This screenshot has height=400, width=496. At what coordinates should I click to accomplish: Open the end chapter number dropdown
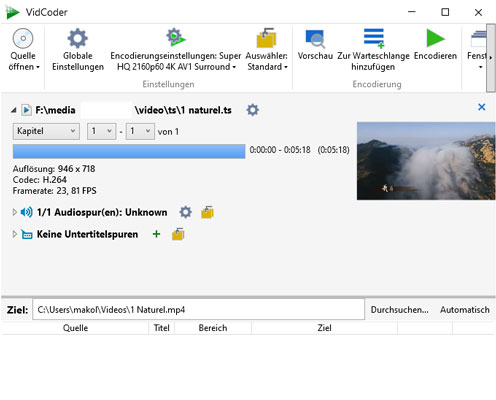140,131
